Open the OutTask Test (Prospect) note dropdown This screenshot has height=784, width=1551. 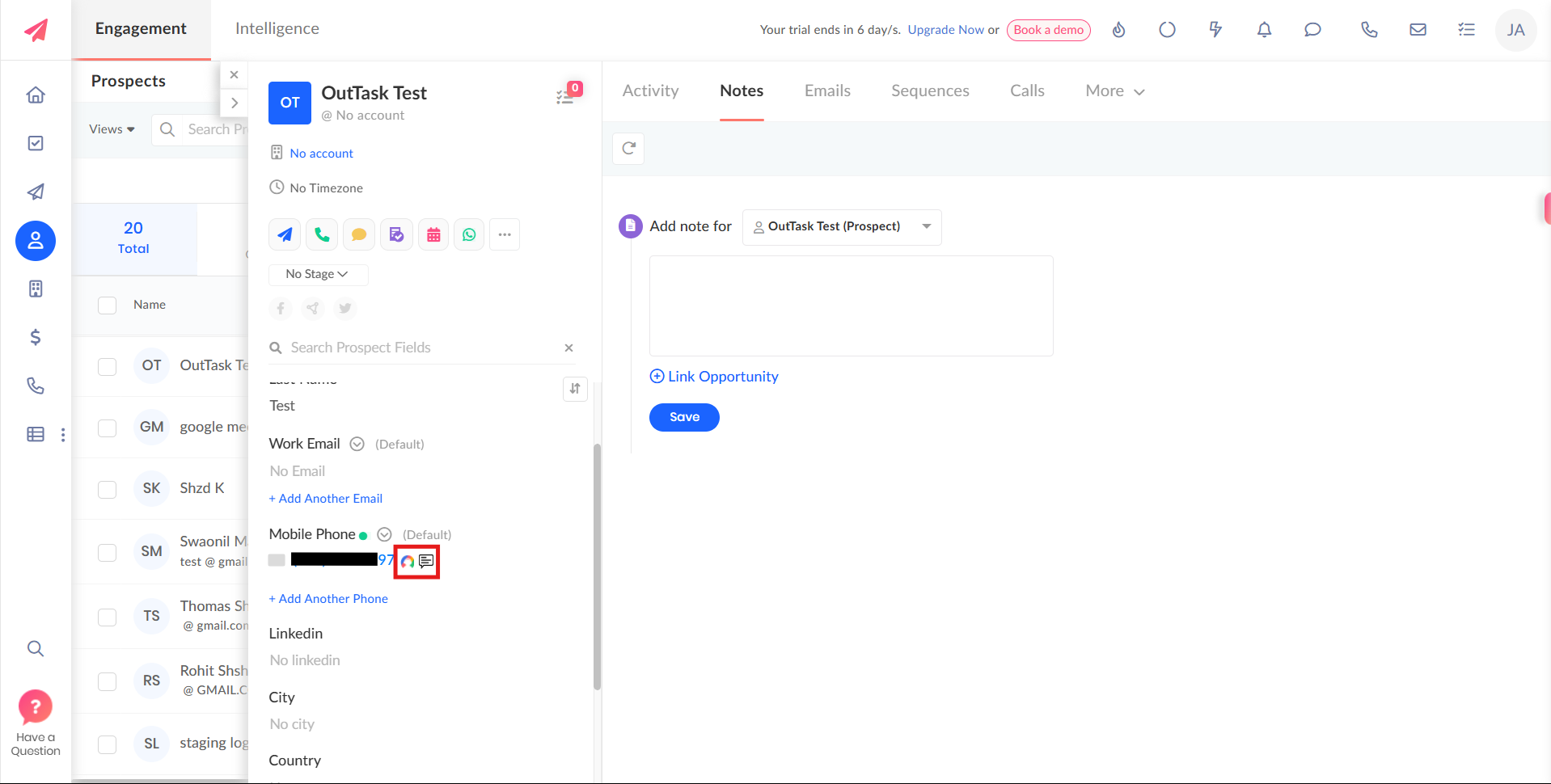point(842,227)
